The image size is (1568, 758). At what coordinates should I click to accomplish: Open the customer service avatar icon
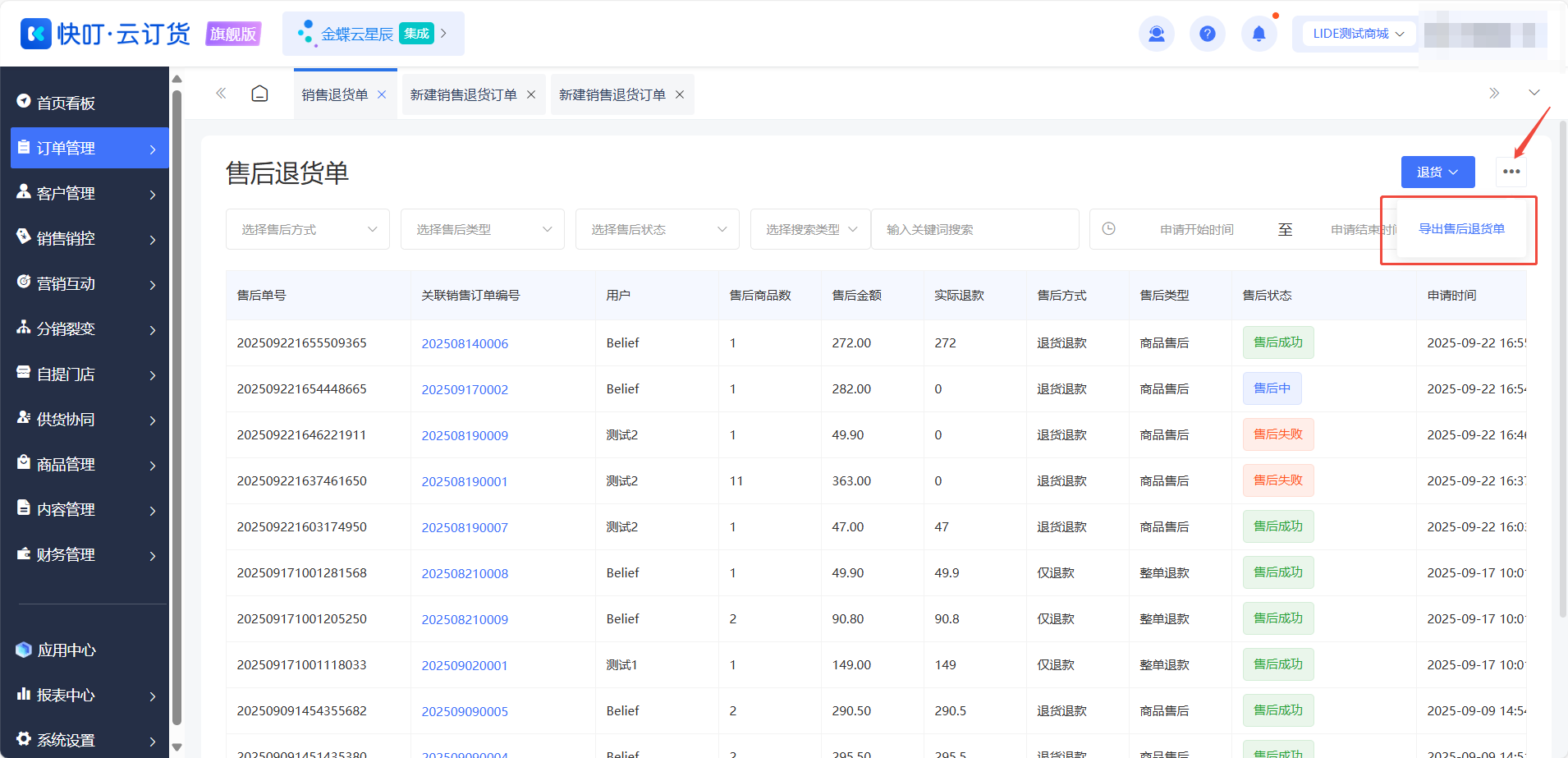[x=1156, y=34]
